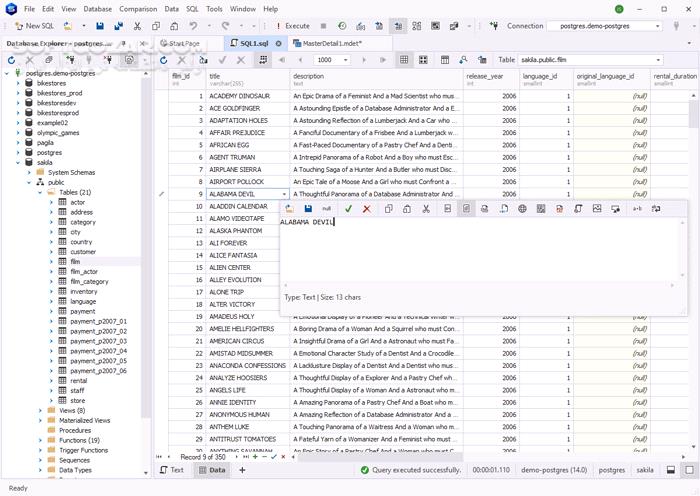Click the Save All icon in the main toolbar
Screen dimensions: 700x496
[x=118, y=26]
